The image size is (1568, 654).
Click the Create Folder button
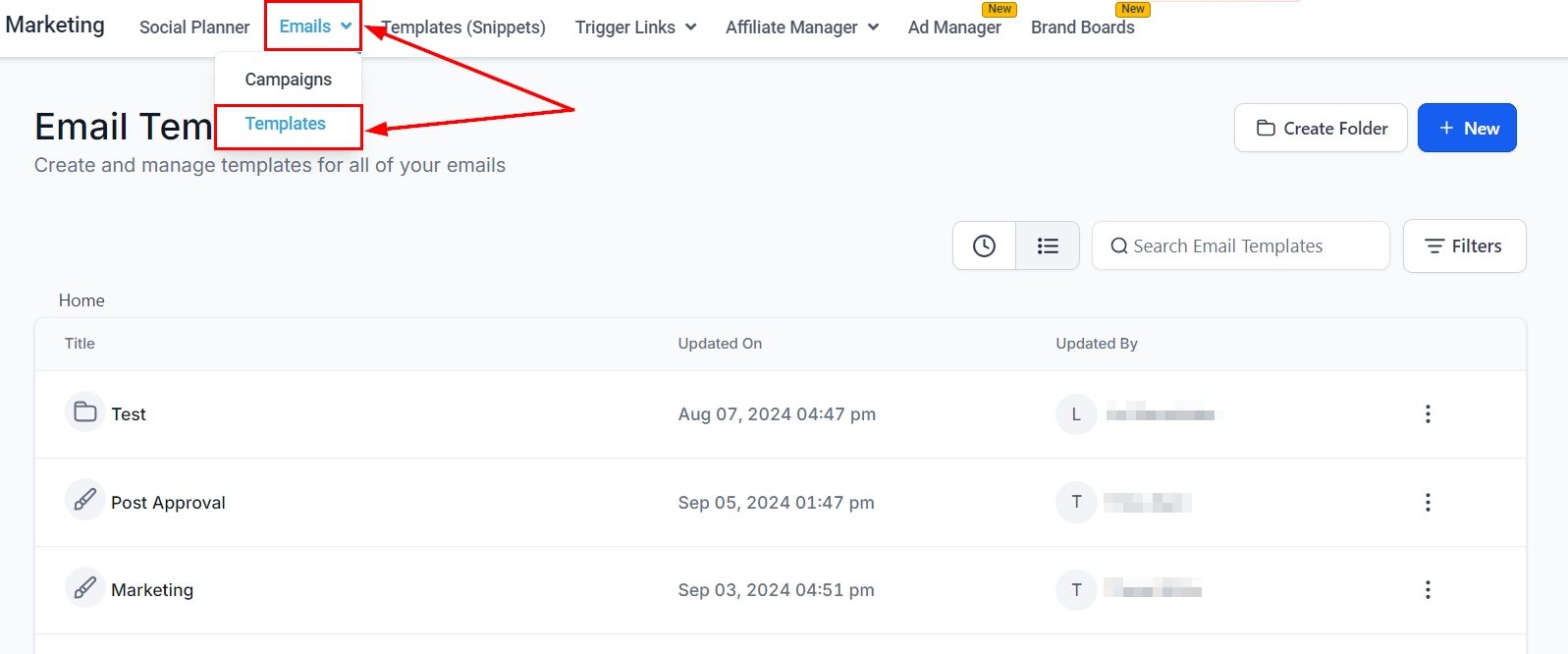pyautogui.click(x=1321, y=128)
